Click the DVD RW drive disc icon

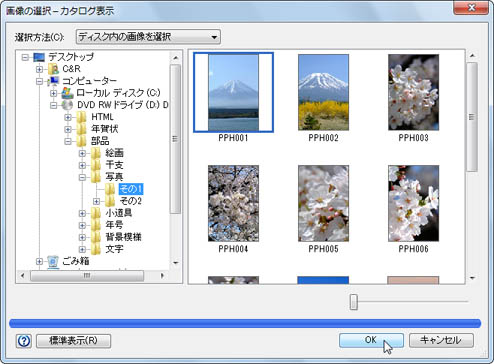click(x=67, y=105)
